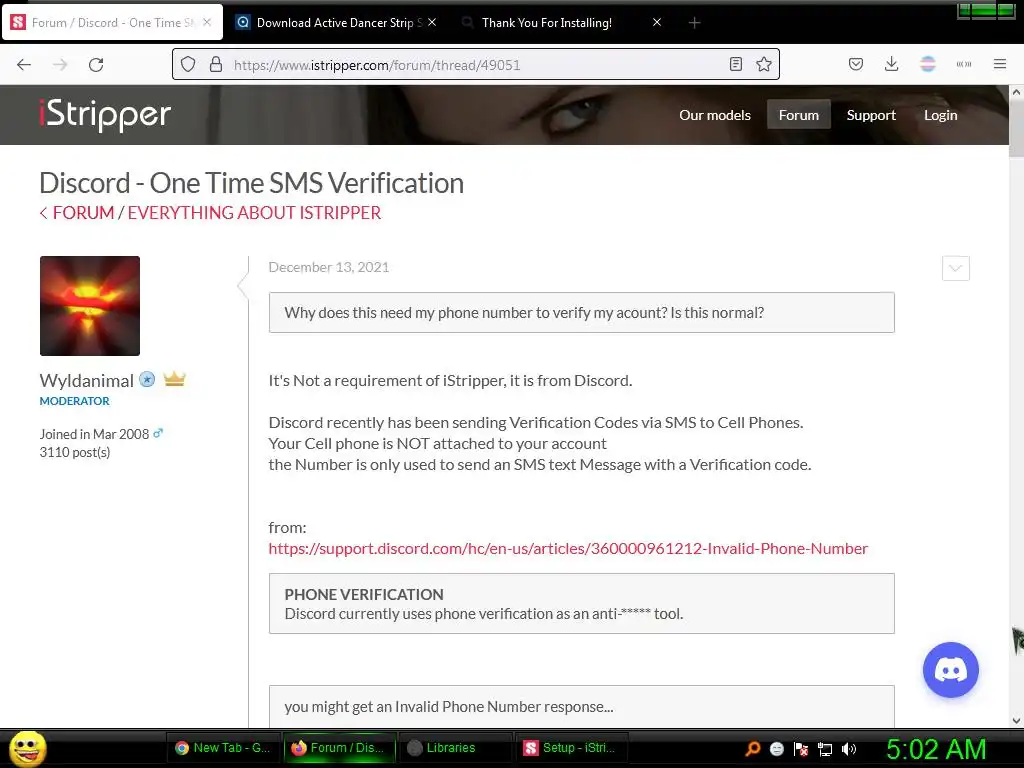Click the striped round extension icon
This screenshot has width=1024, height=768.
(927, 64)
